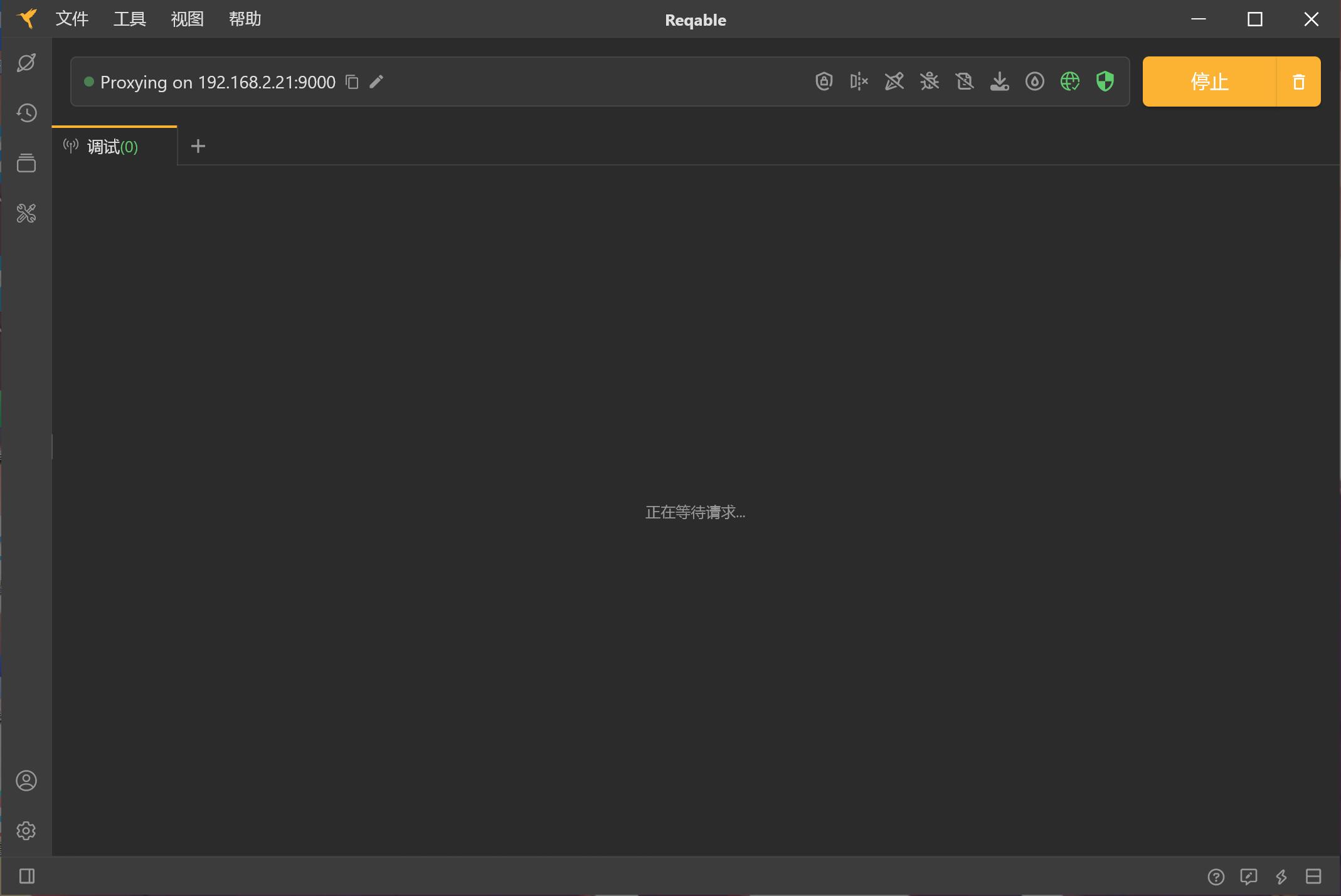
Task: Open the toolbox from the left sidebar
Action: point(26,213)
